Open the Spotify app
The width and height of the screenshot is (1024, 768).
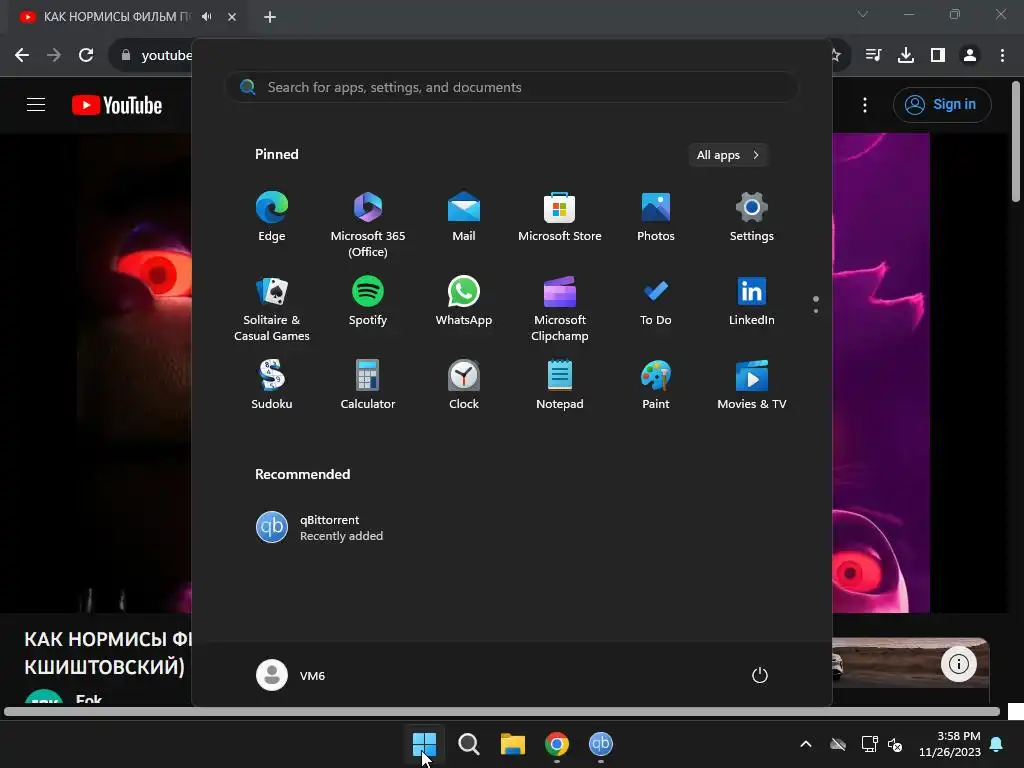[x=368, y=301]
